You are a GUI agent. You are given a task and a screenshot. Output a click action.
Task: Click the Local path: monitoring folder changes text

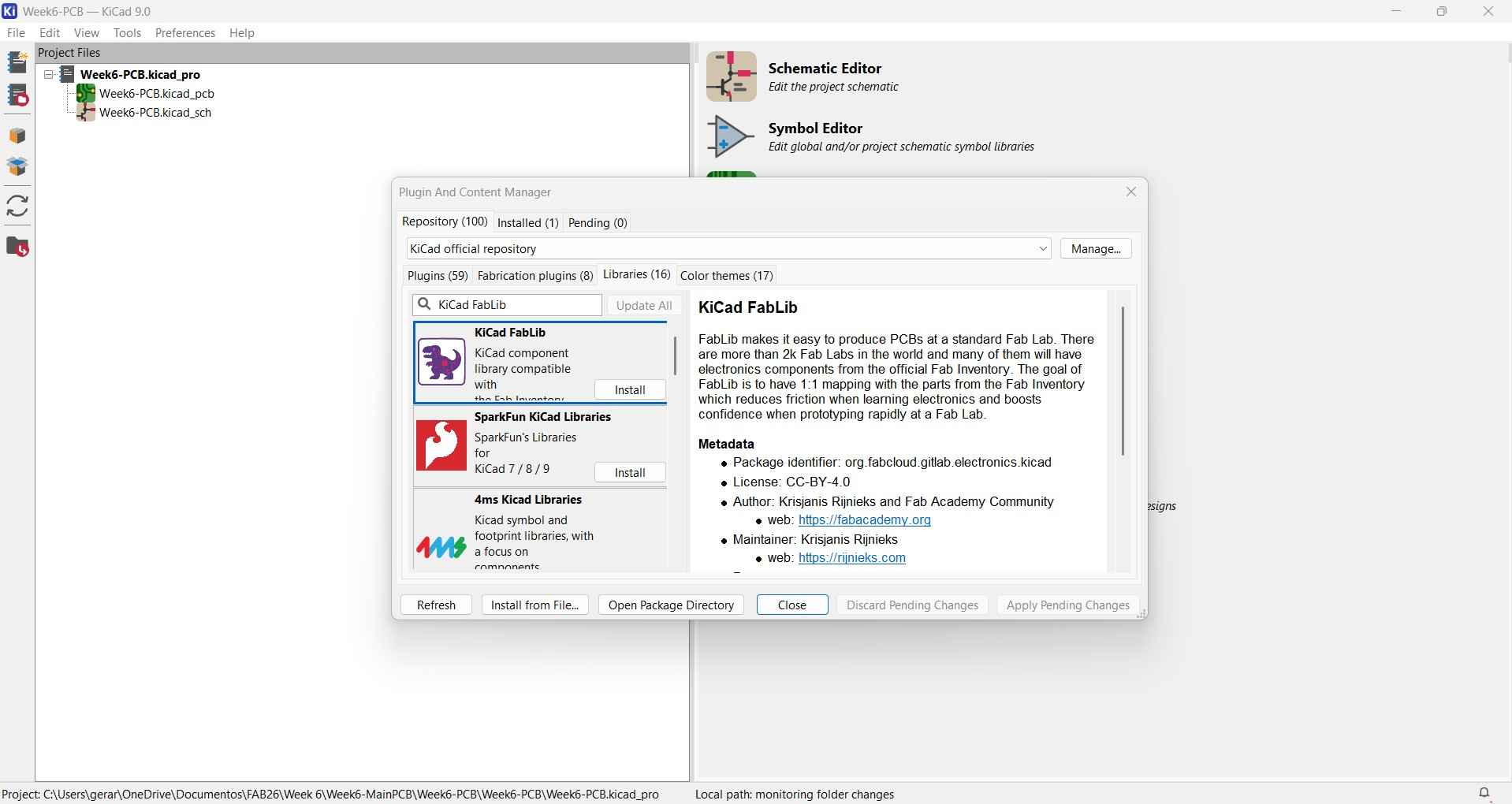(795, 795)
